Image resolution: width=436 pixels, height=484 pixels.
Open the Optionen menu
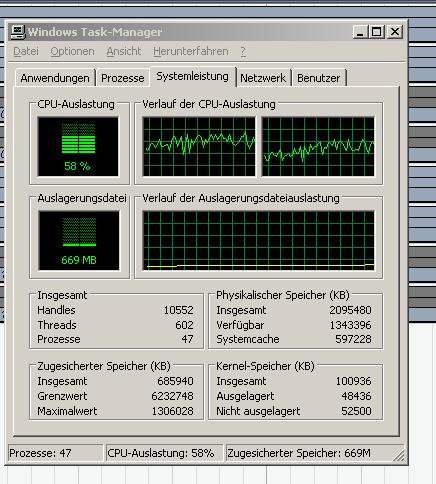point(72,51)
